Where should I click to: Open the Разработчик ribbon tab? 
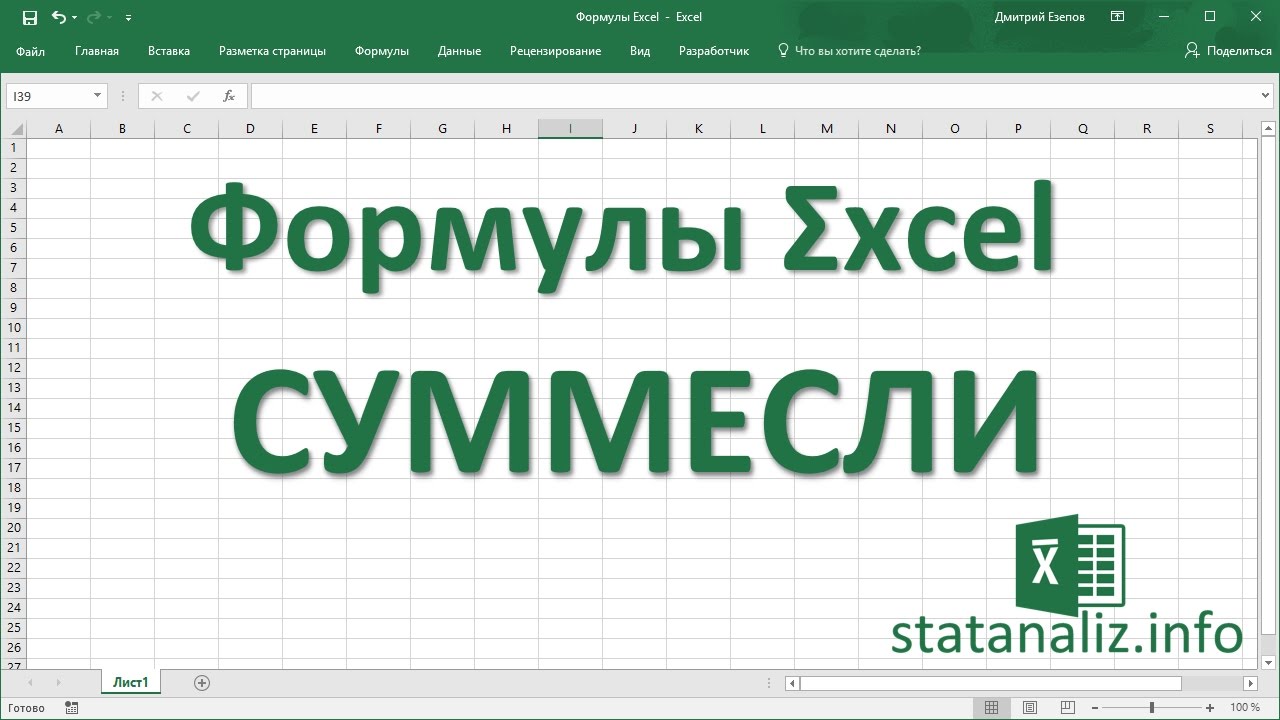[x=714, y=51]
